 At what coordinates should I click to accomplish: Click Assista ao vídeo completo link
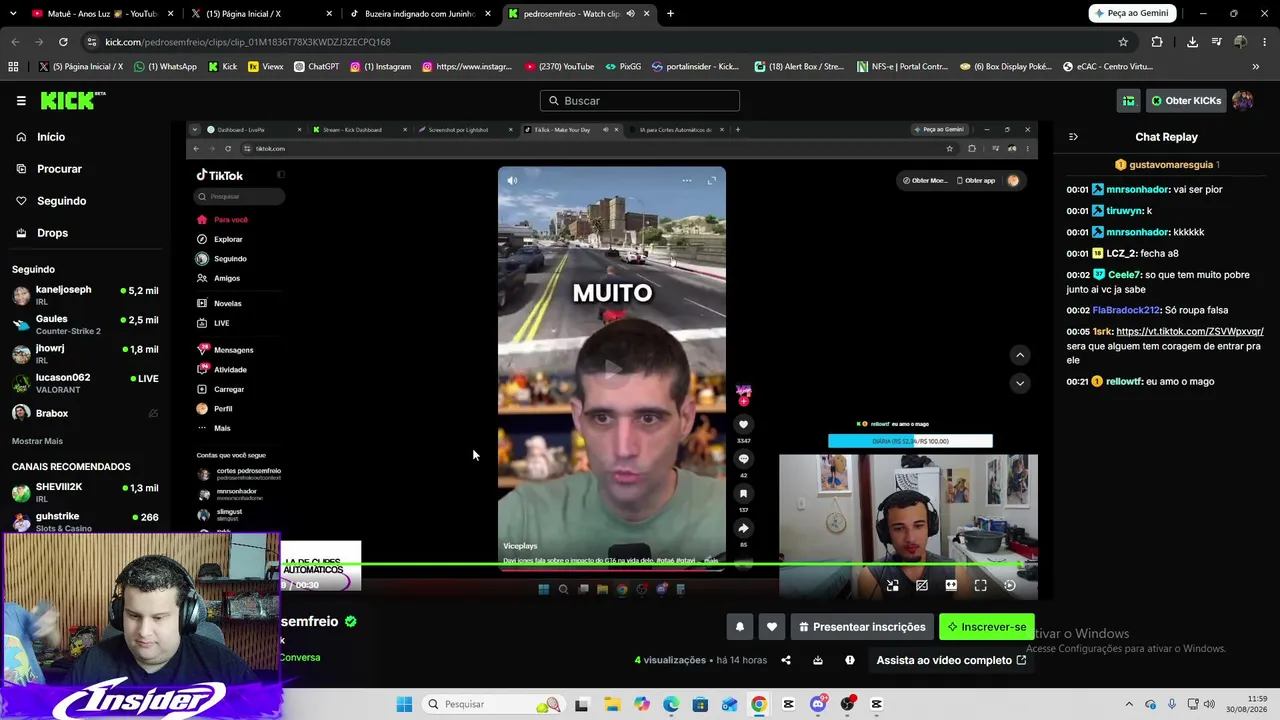tap(951, 660)
